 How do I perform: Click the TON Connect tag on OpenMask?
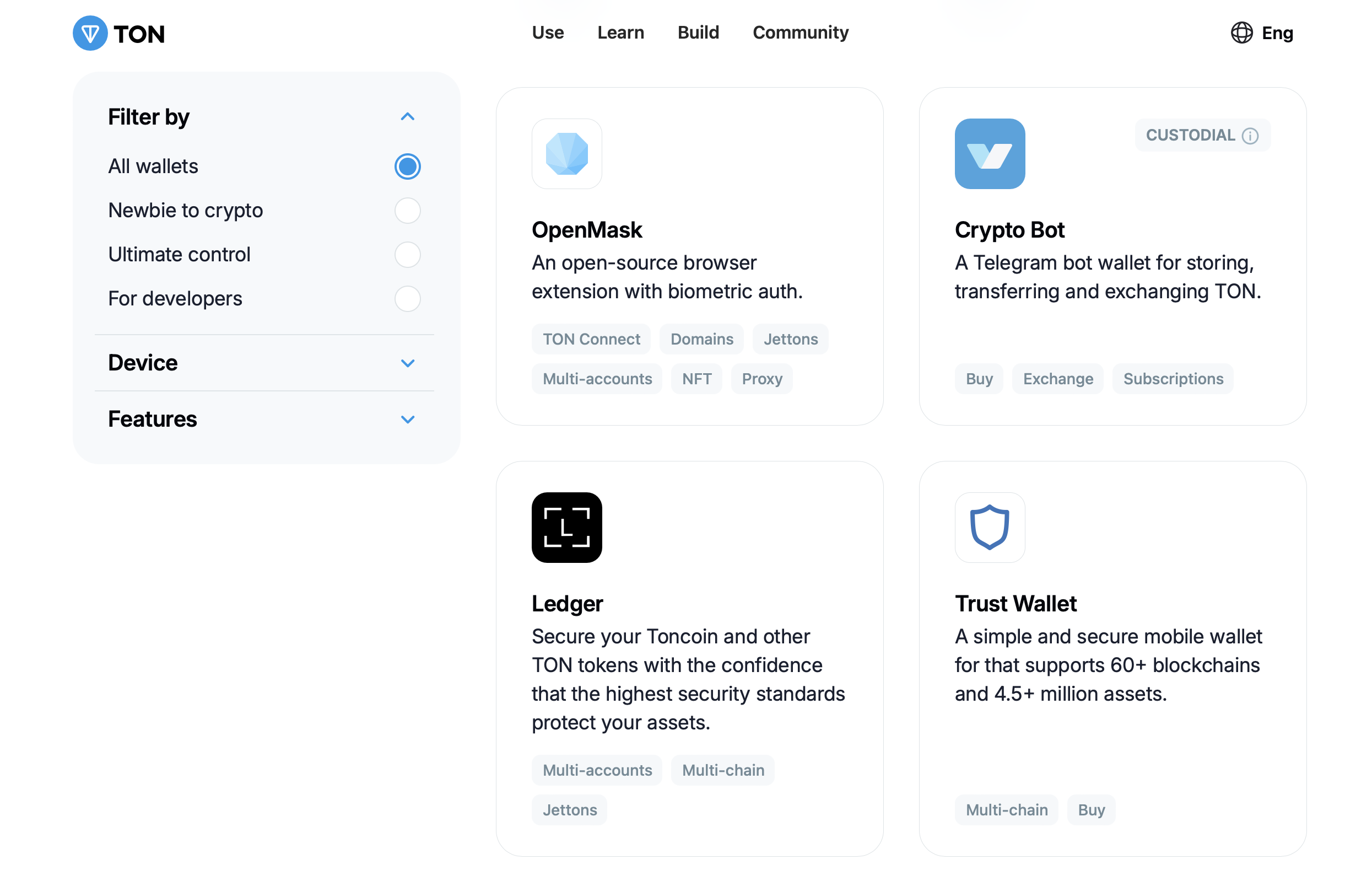591,339
